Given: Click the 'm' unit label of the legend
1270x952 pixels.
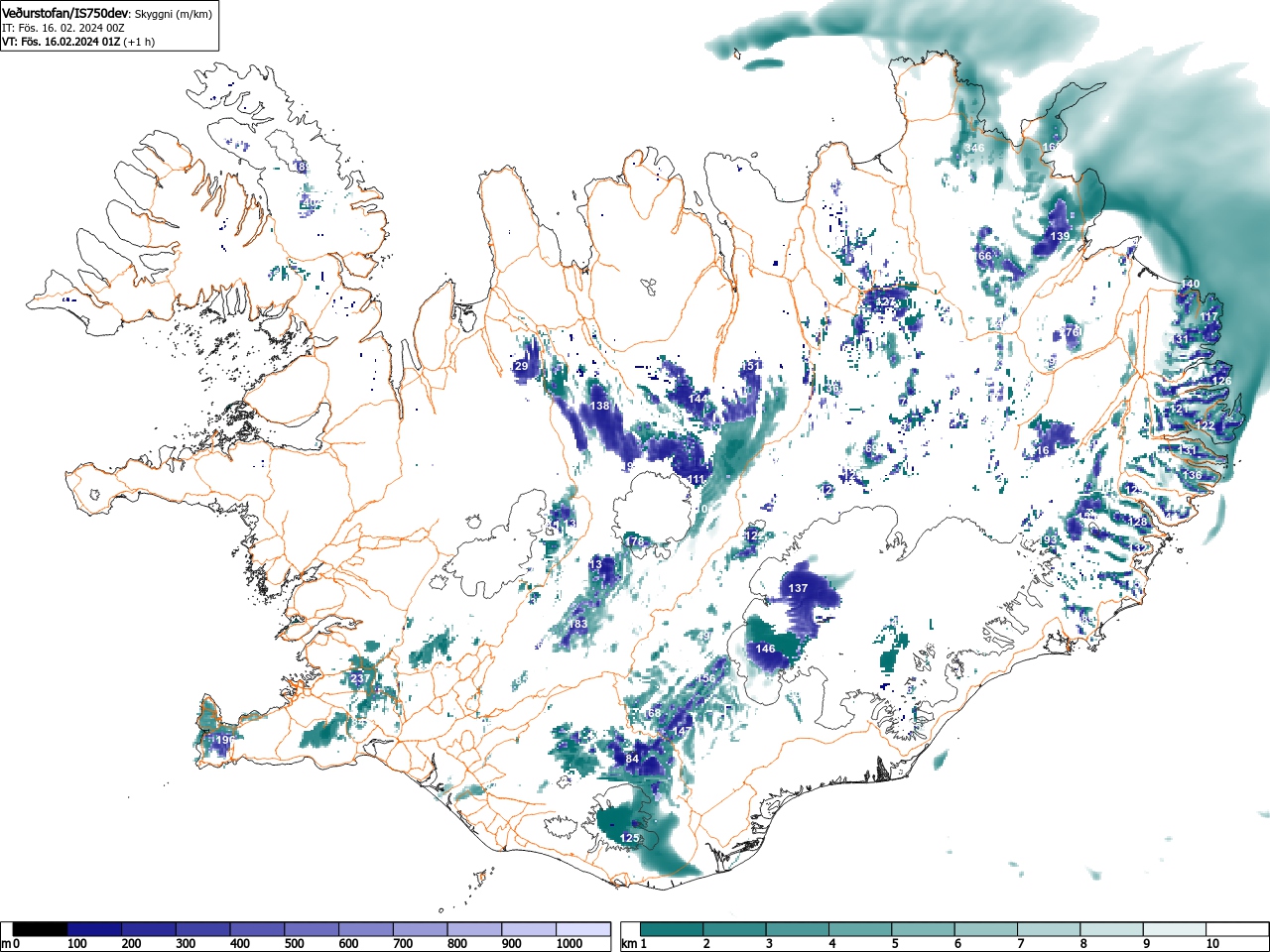Looking at the screenshot, I should [x=6, y=944].
